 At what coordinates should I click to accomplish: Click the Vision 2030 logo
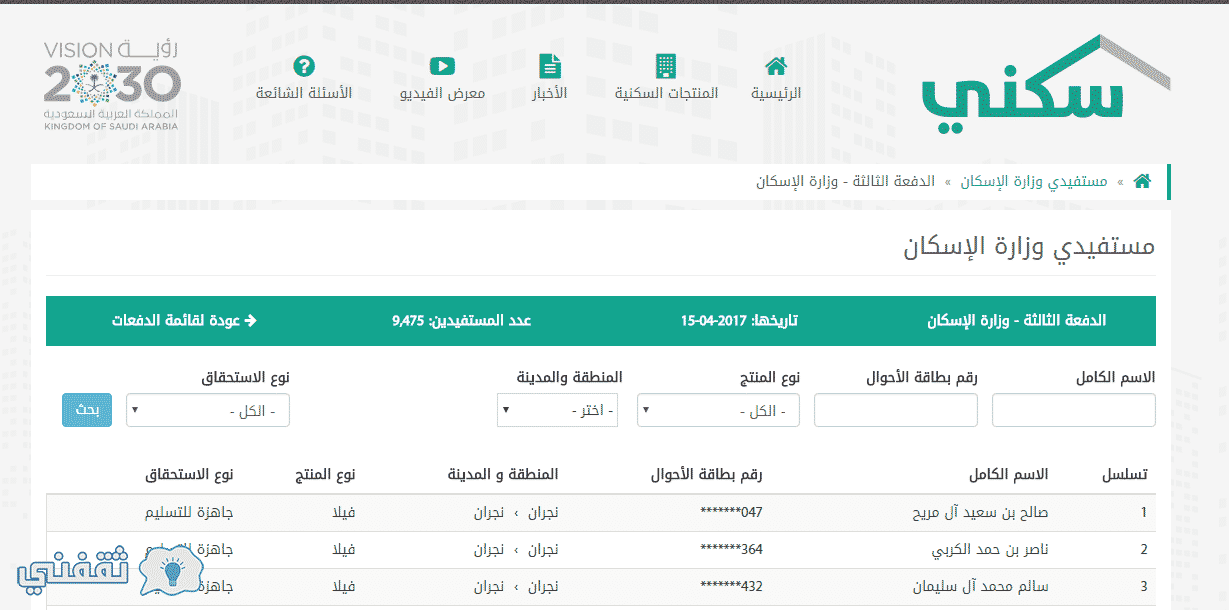(x=112, y=86)
